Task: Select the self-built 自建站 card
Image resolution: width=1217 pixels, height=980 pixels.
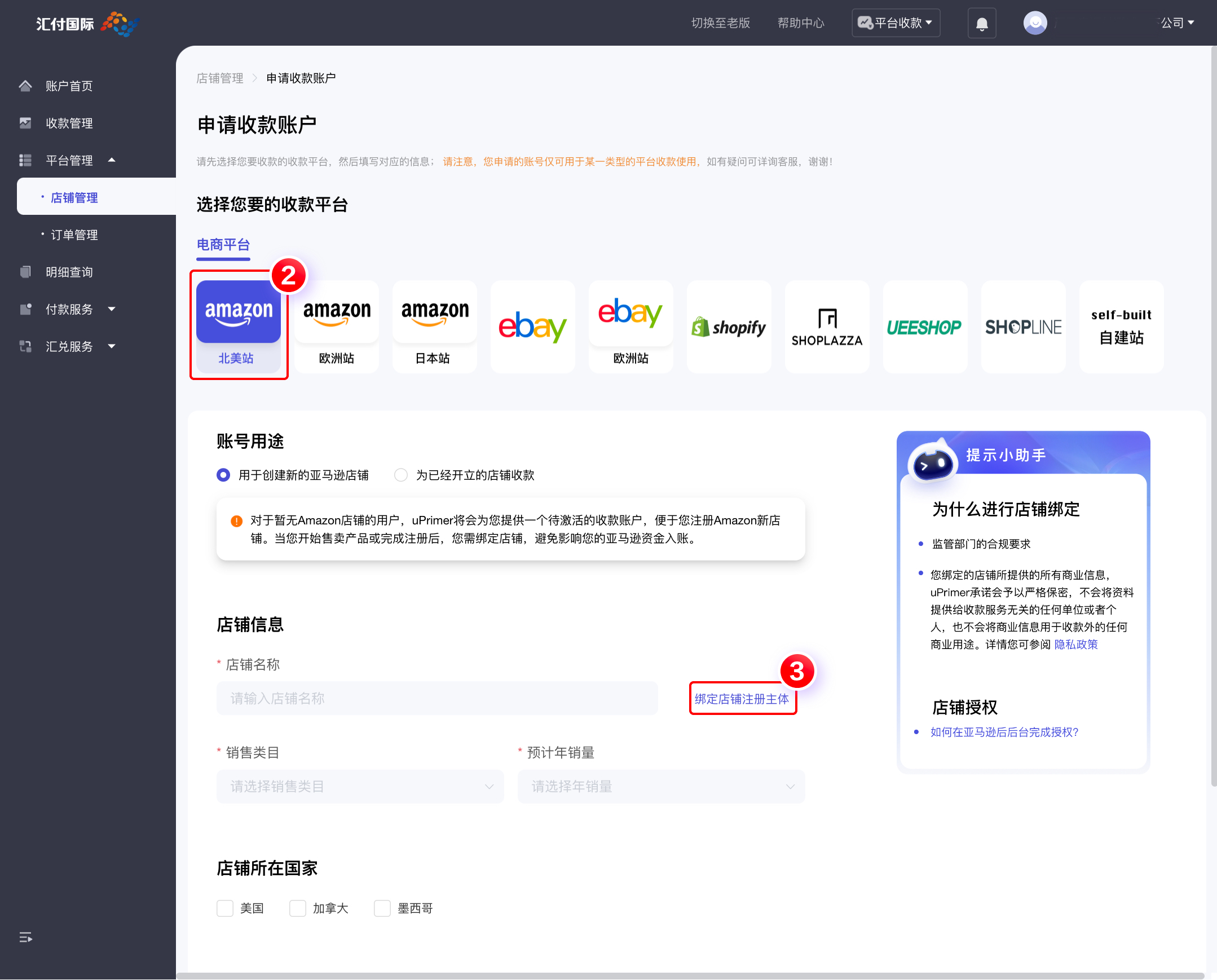Action: tap(1121, 326)
